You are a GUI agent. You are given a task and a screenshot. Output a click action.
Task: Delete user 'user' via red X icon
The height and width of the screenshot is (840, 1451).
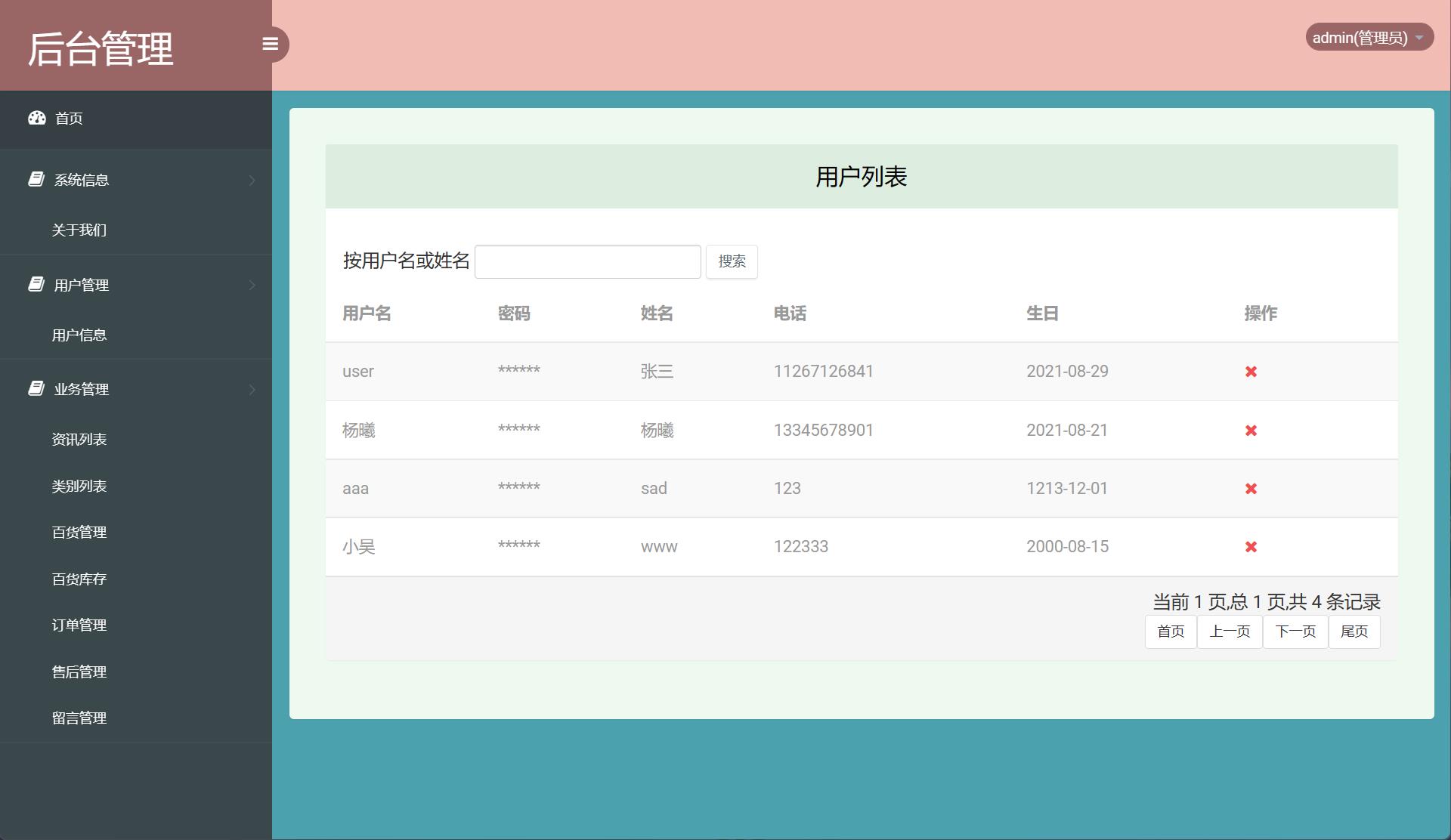1251,372
